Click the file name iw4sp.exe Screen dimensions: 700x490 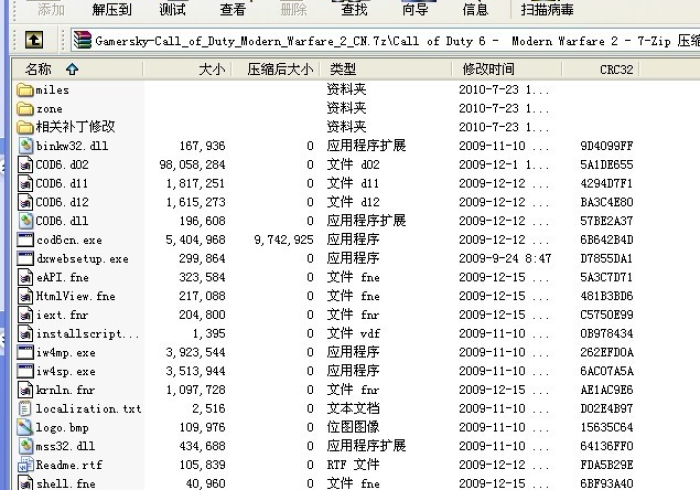(66, 371)
